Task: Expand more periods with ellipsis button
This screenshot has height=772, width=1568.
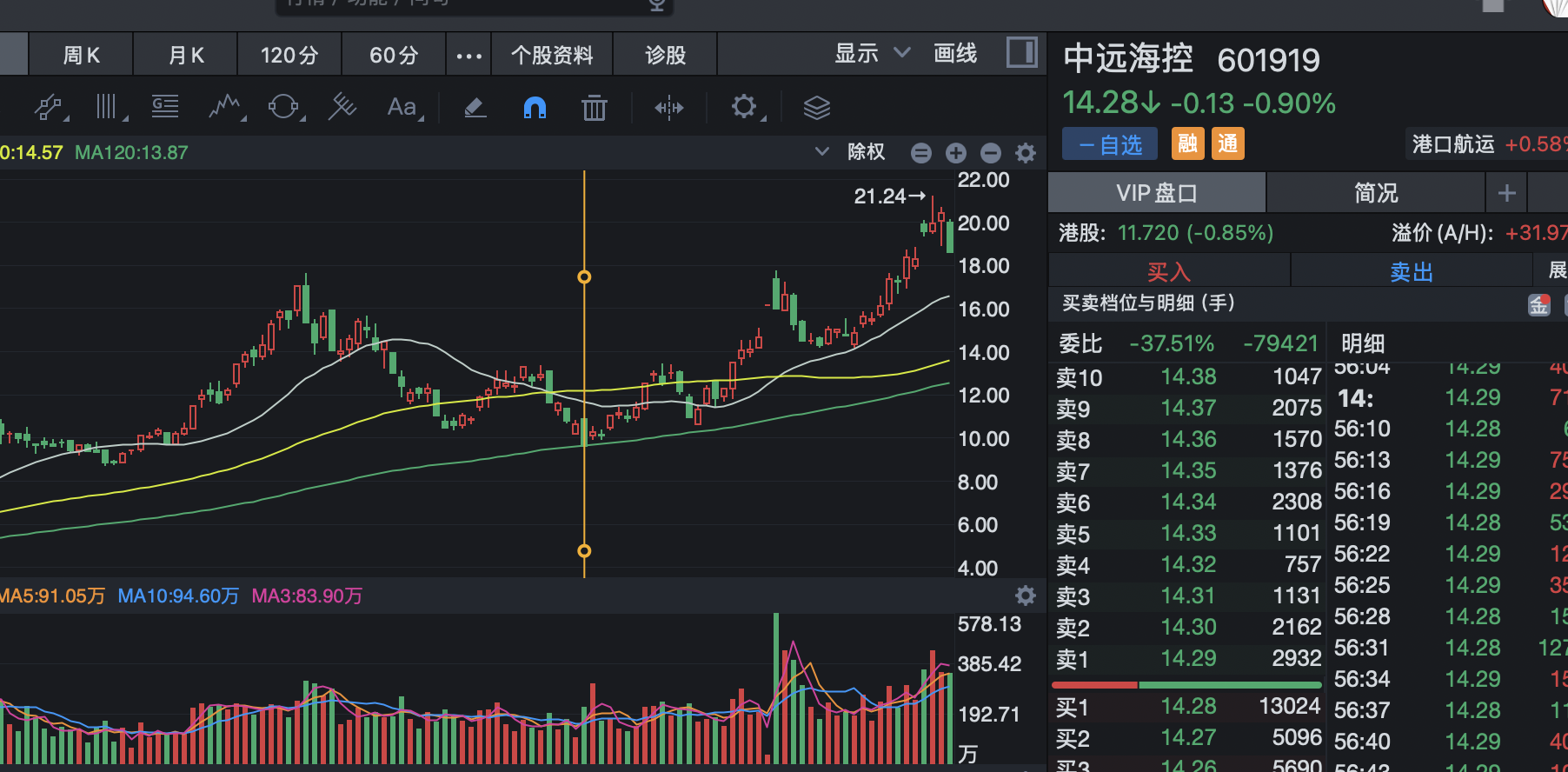Action: coord(468,57)
